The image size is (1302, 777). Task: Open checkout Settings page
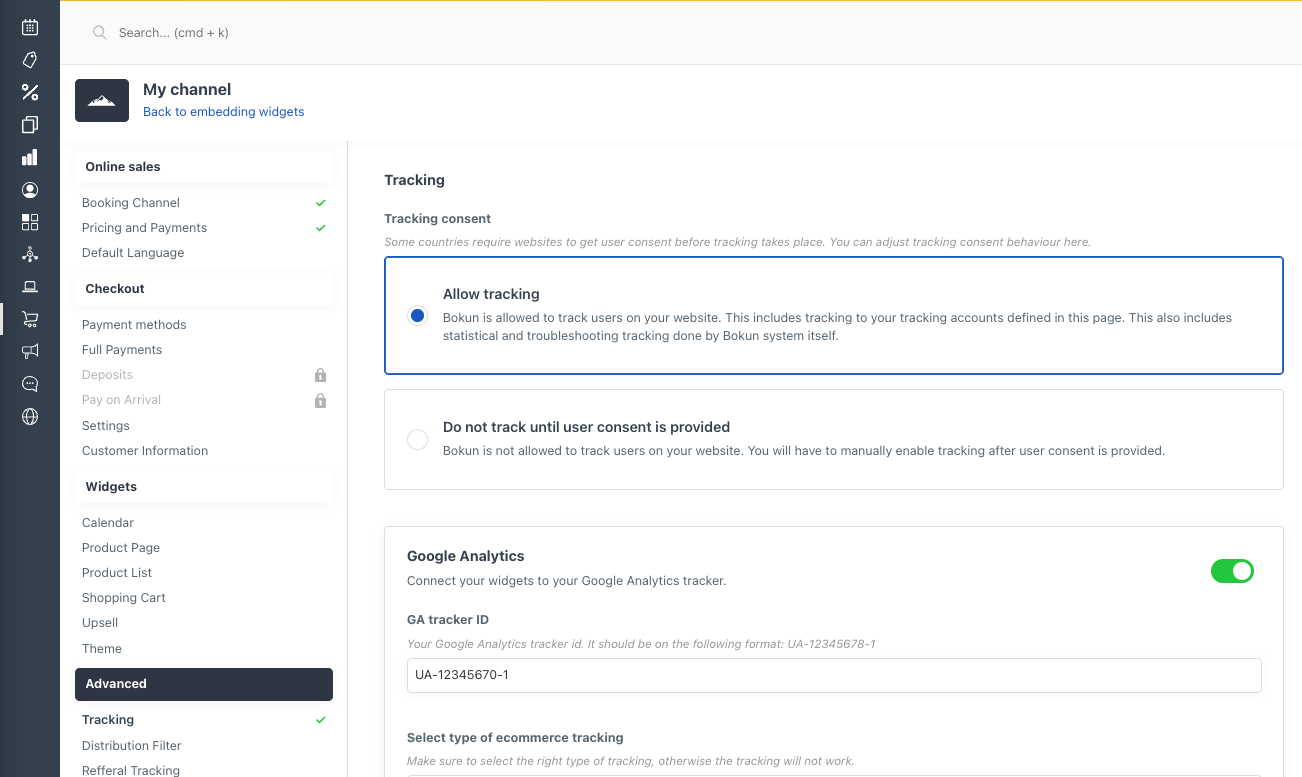coord(106,426)
